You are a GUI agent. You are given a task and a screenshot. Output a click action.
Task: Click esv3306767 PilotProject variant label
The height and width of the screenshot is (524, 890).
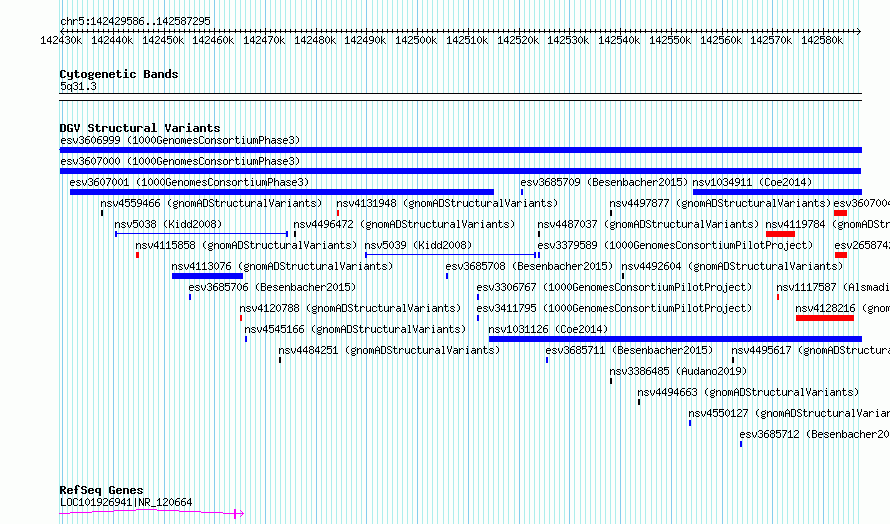point(614,287)
